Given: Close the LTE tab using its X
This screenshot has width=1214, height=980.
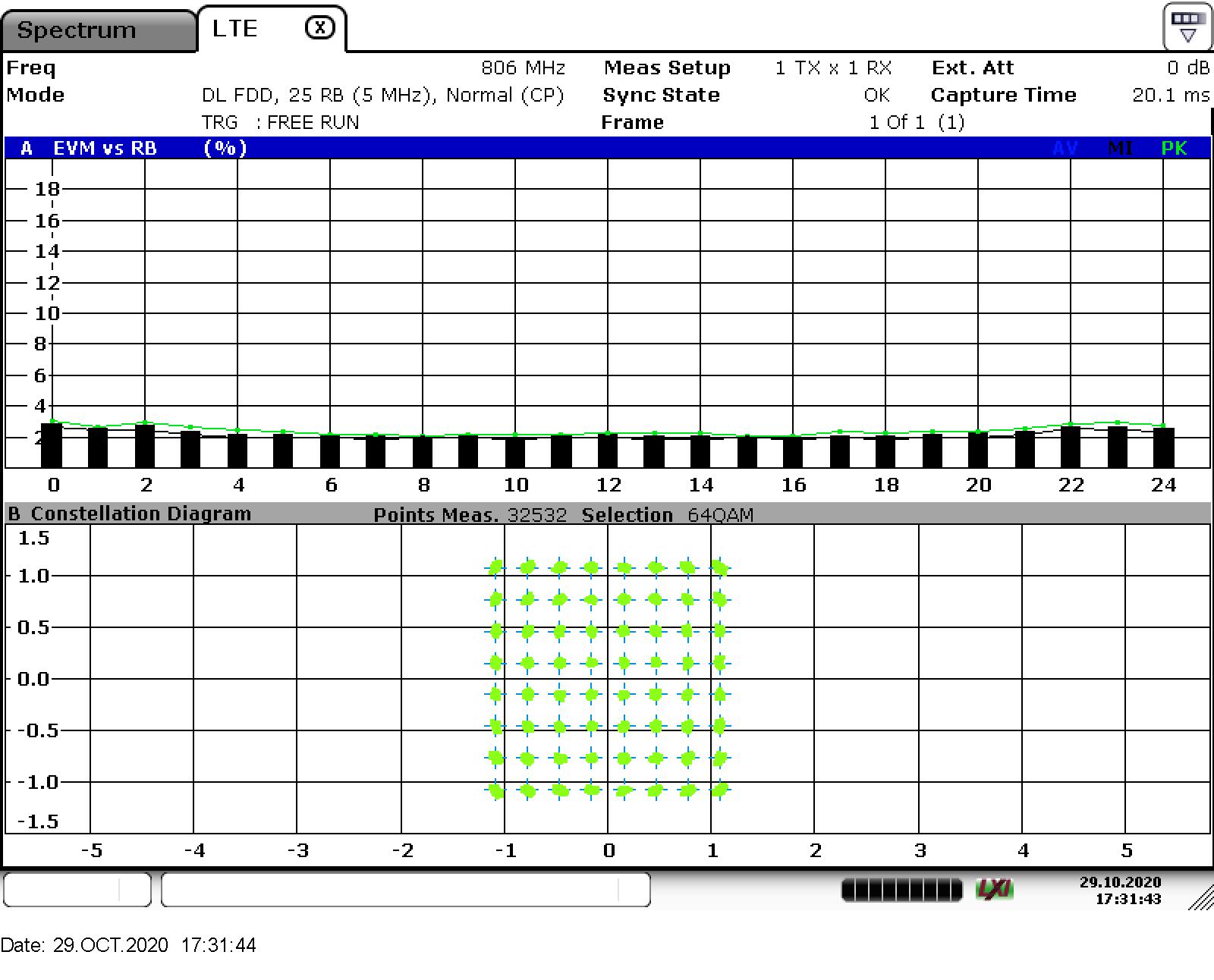Looking at the screenshot, I should 320,28.
